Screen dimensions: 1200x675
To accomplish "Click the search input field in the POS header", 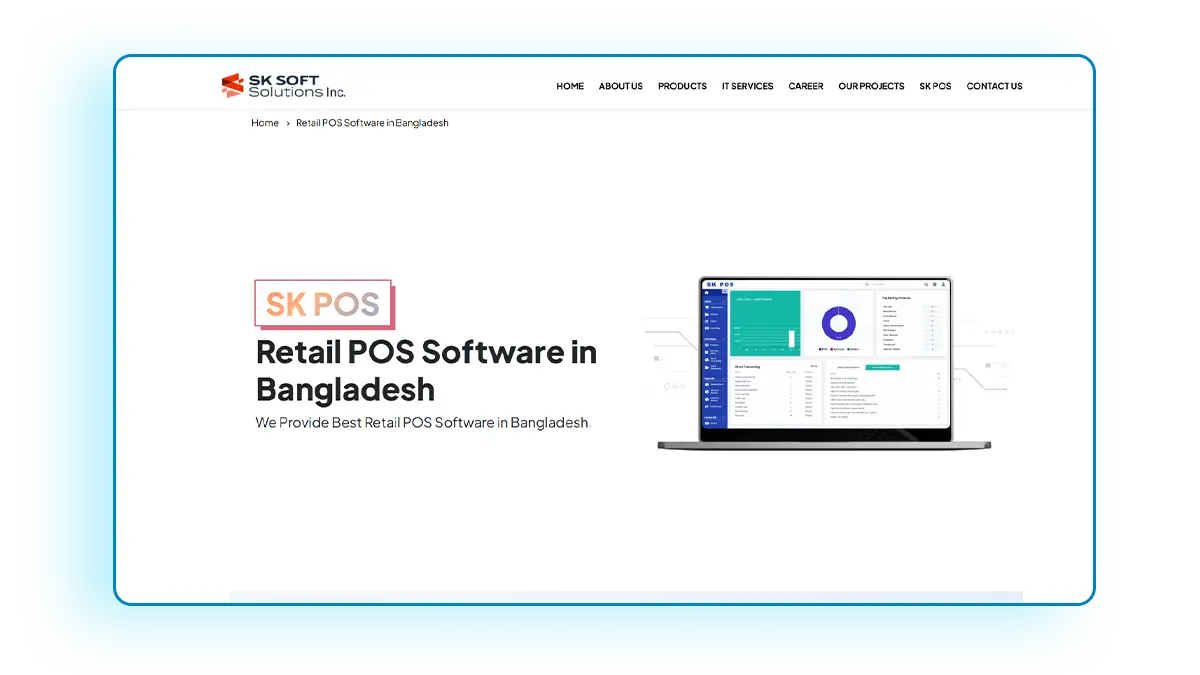I will point(880,284).
